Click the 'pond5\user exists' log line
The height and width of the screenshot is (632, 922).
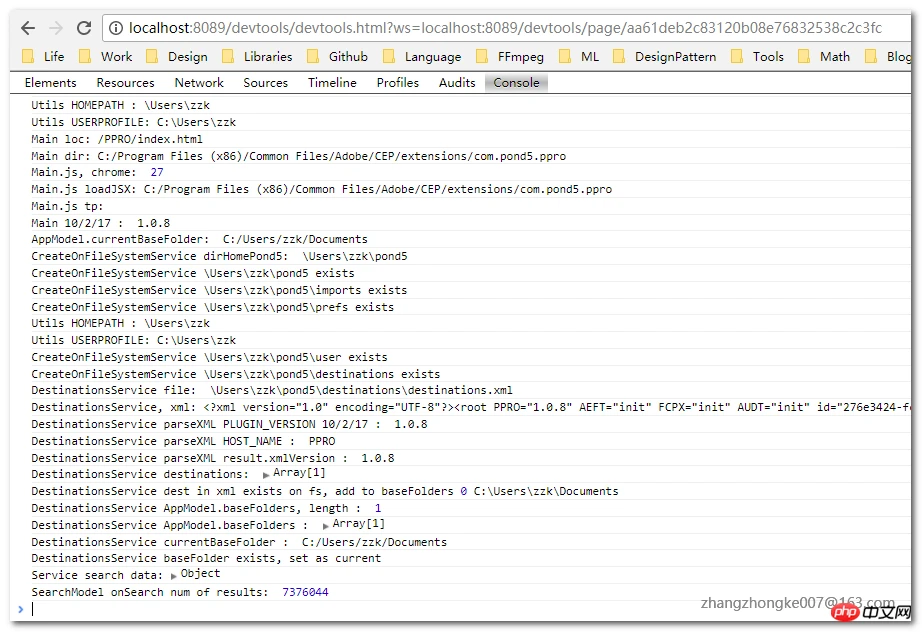click(x=209, y=357)
